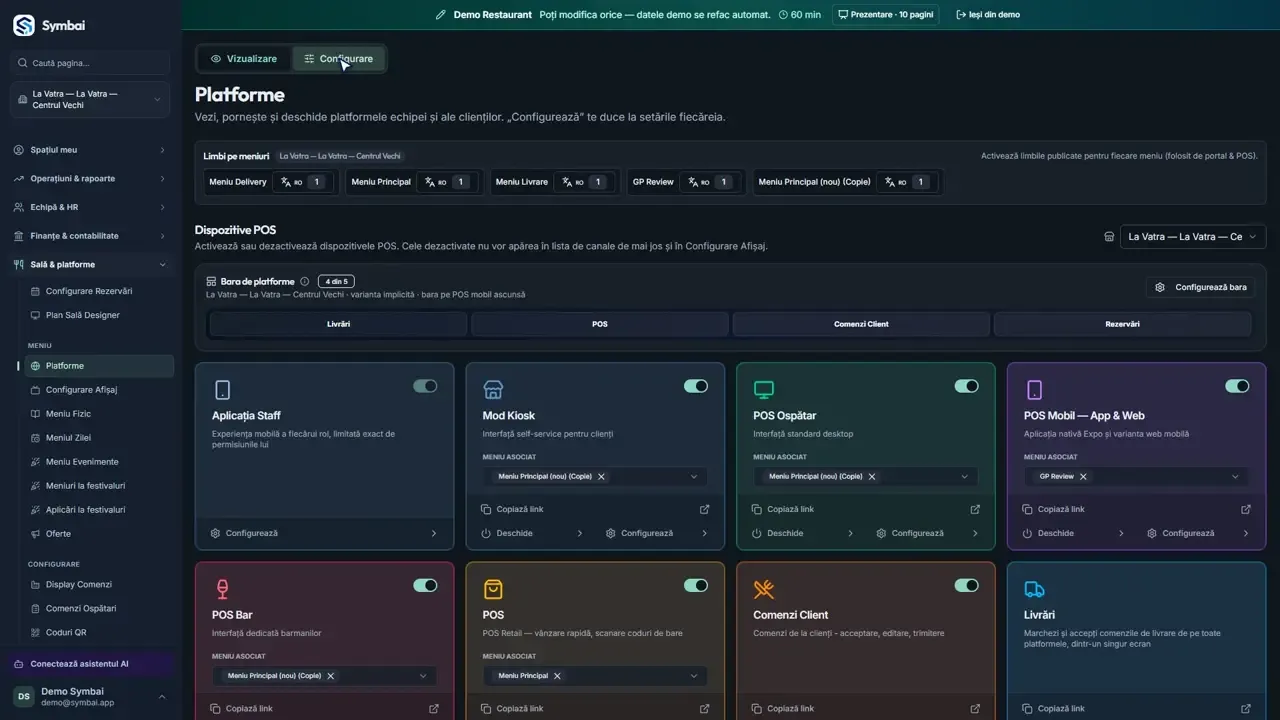1280x720 pixels.
Task: Copy link for POS Ospătar
Action: [x=783, y=509]
